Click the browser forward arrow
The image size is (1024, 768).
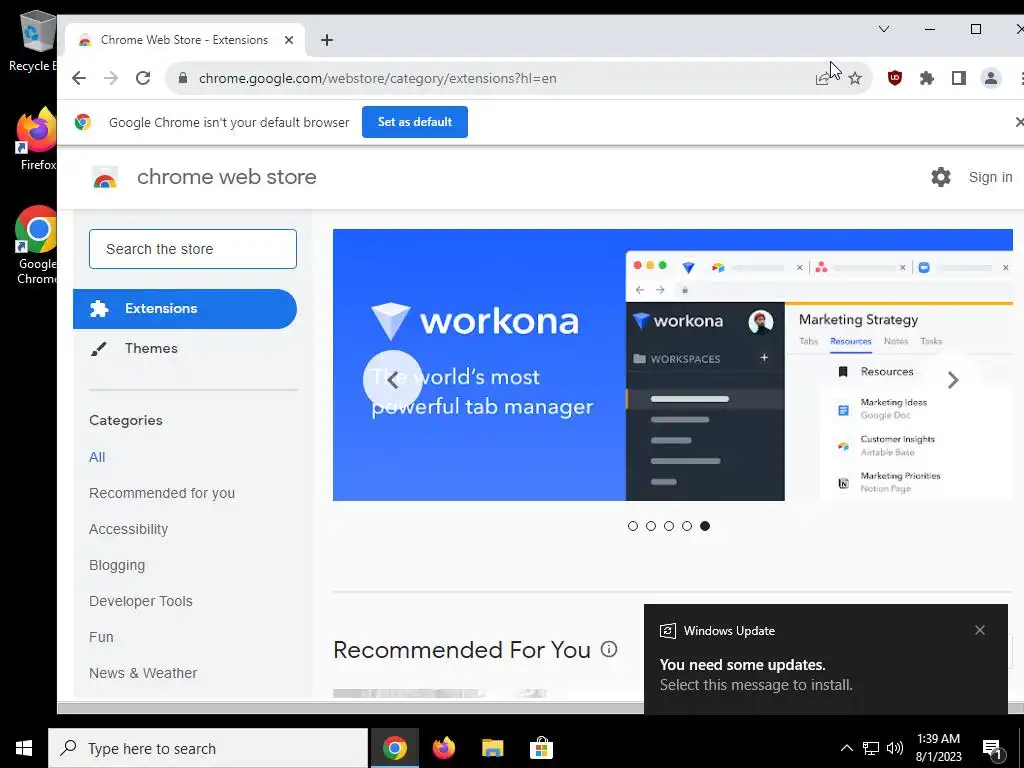[111, 78]
